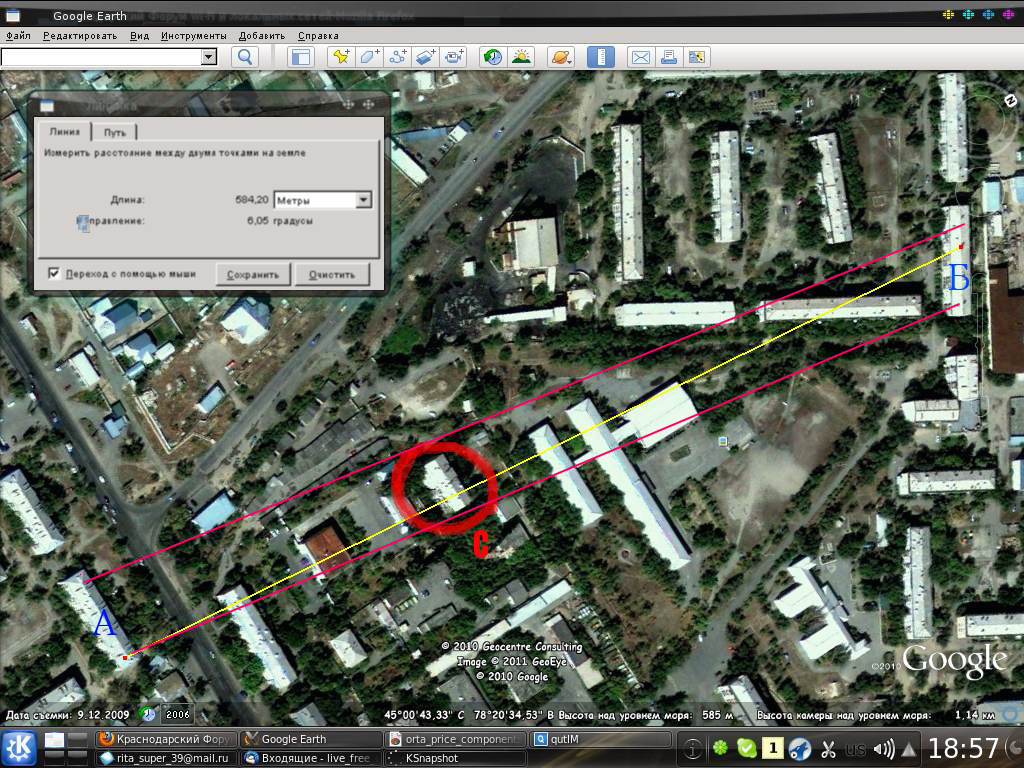Click the heading value 6,05 градусы
Image resolution: width=1024 pixels, height=768 pixels.
(280, 221)
